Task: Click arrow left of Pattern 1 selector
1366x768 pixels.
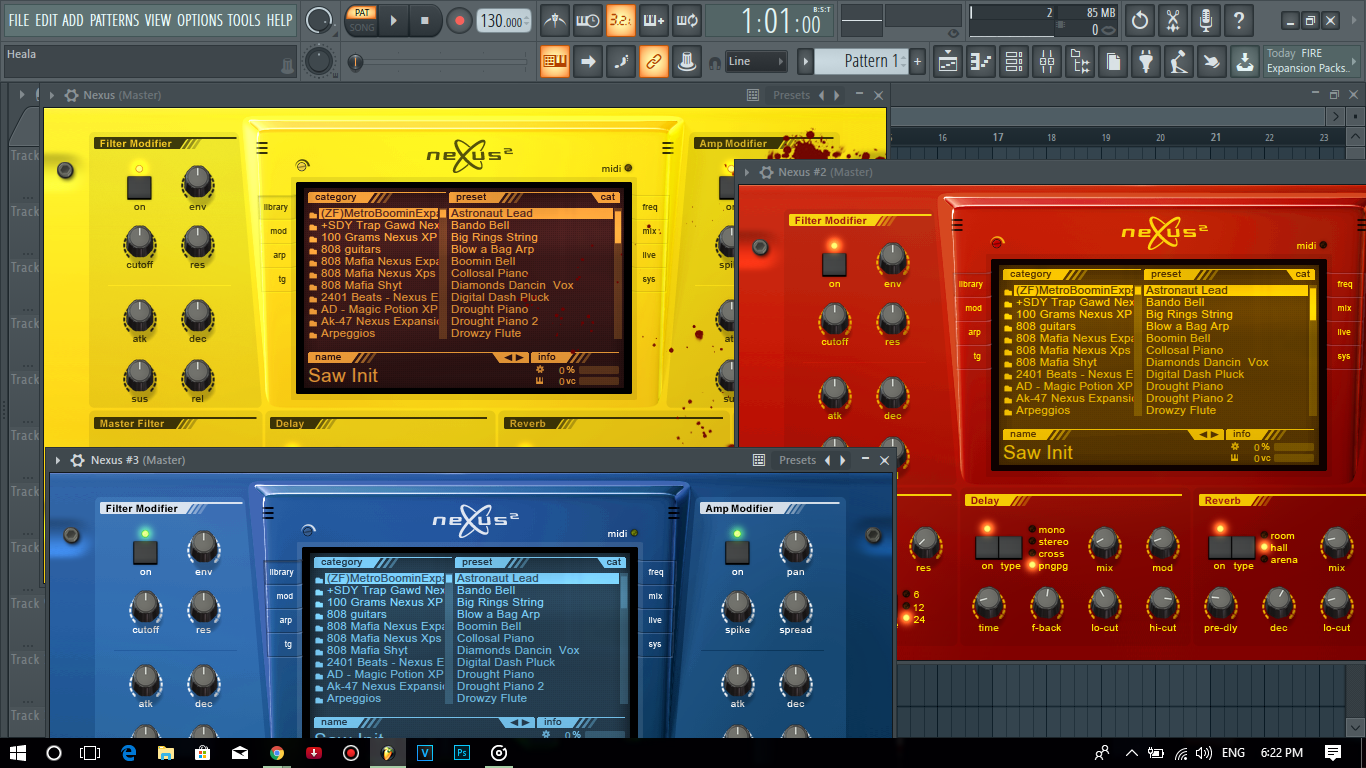Action: [805, 61]
